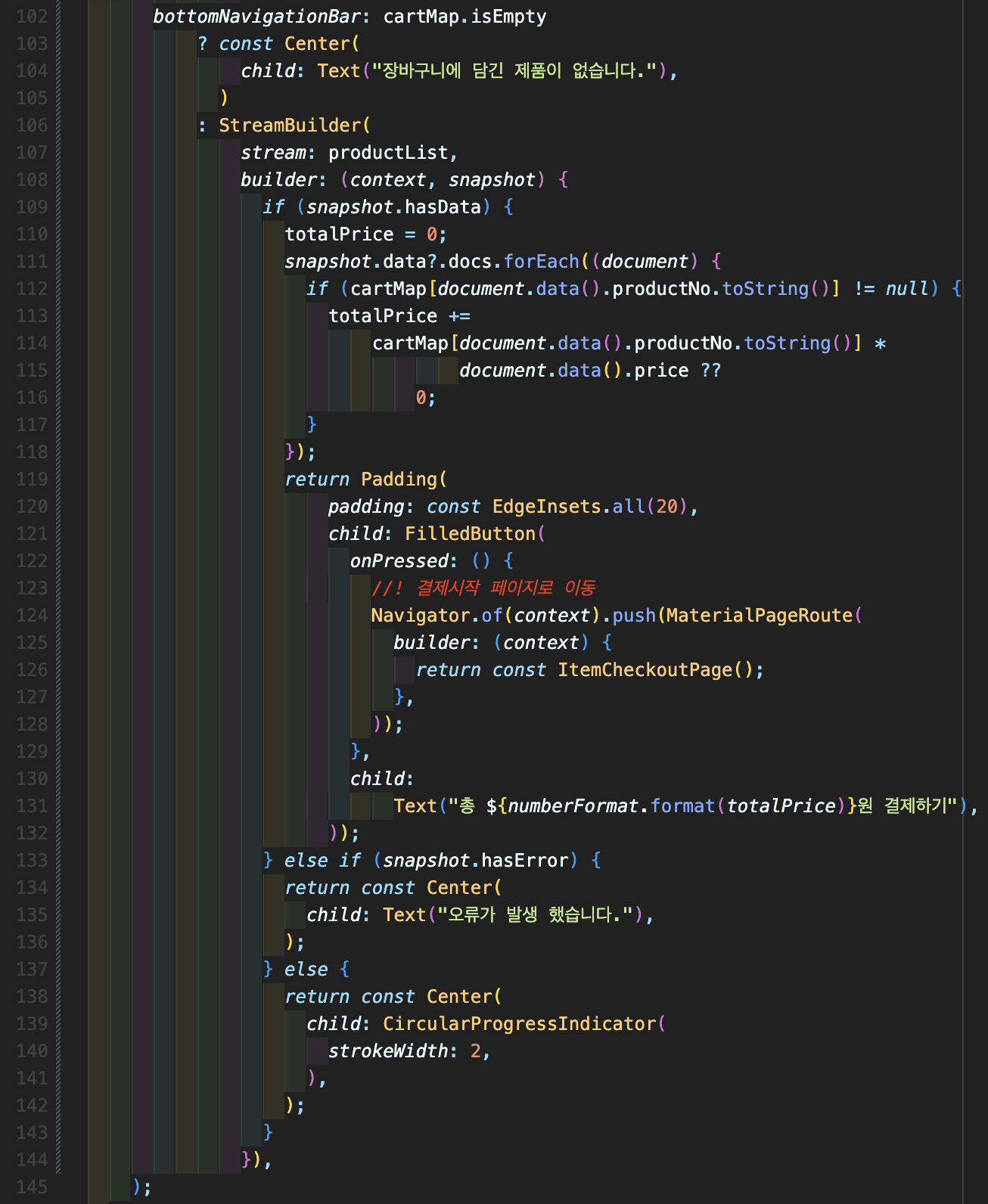Click Navigator.of(context) on line 124
The width and height of the screenshot is (988, 1204).
click(486, 616)
